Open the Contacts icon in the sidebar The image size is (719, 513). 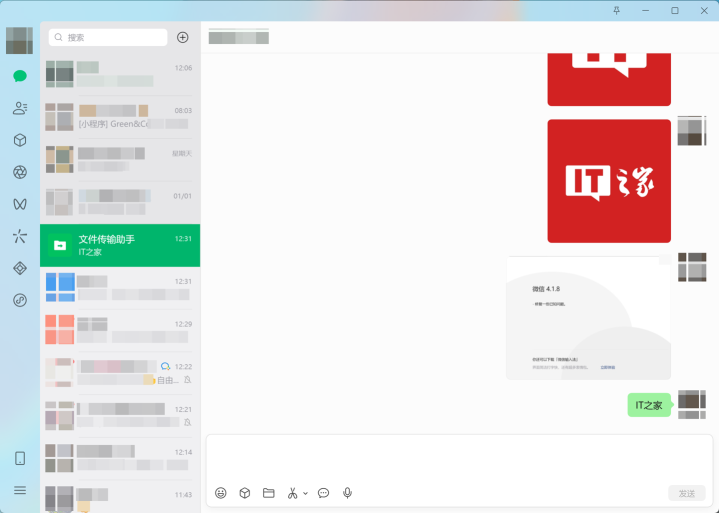(20, 108)
